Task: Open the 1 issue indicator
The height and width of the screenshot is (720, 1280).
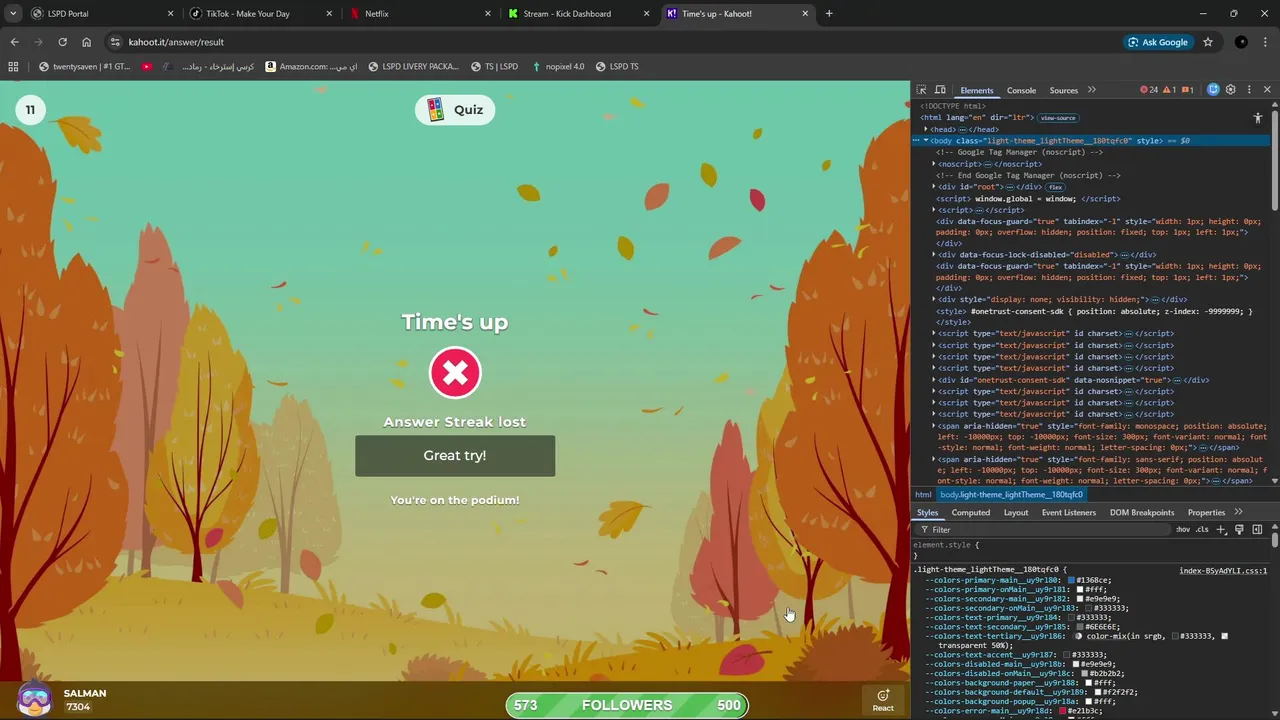Action: (x=1188, y=90)
